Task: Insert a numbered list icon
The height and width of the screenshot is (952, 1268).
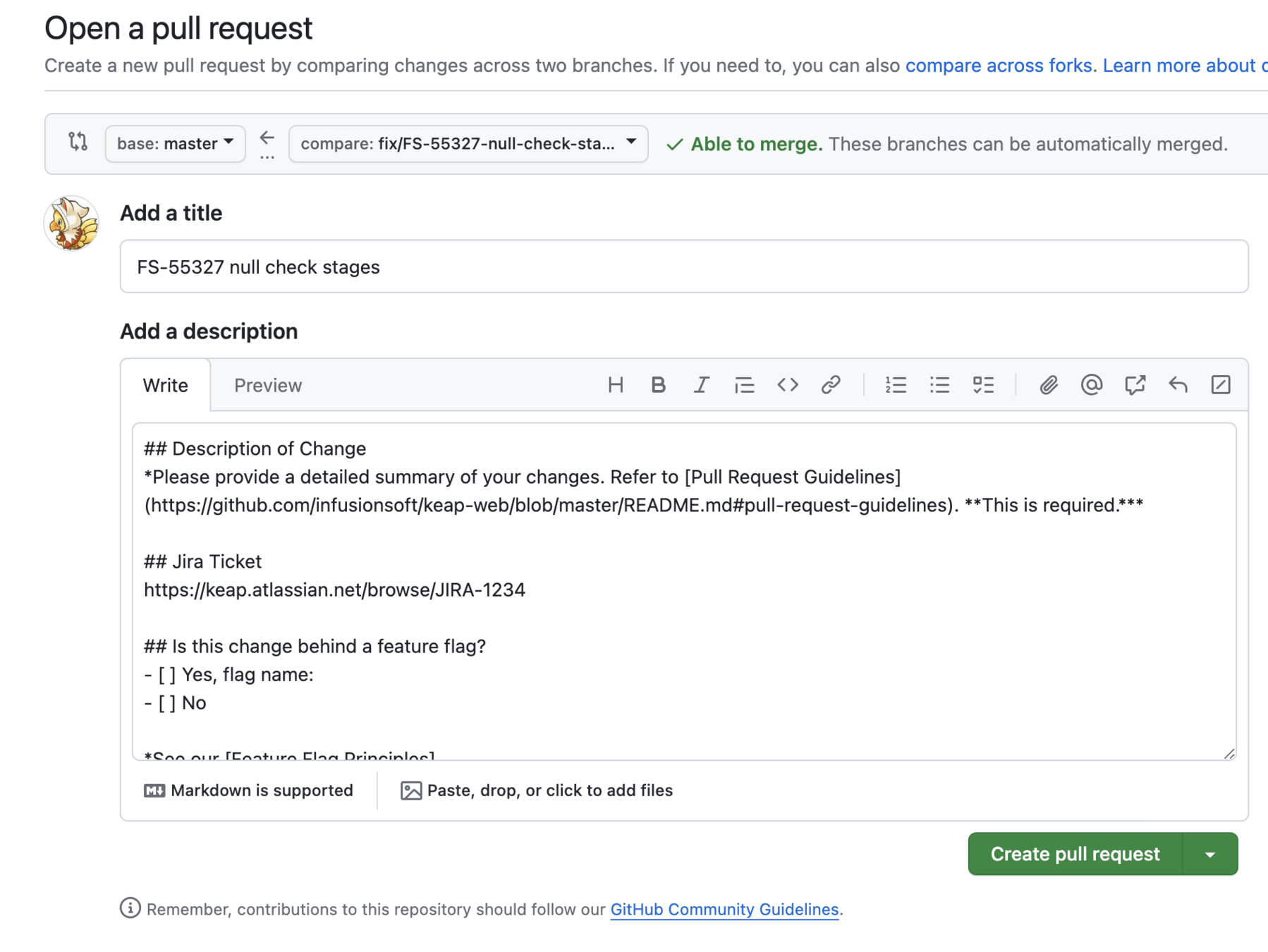Action: pyautogui.click(x=896, y=385)
